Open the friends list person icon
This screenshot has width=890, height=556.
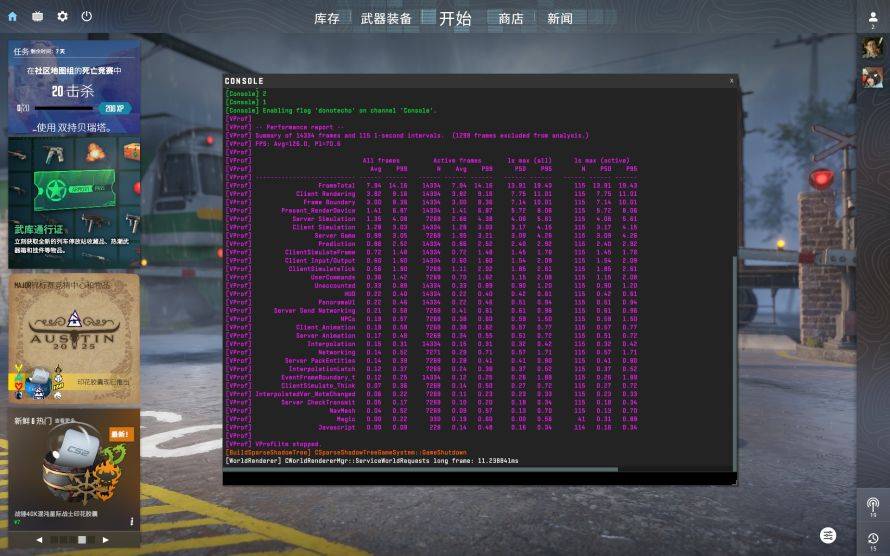point(872,17)
